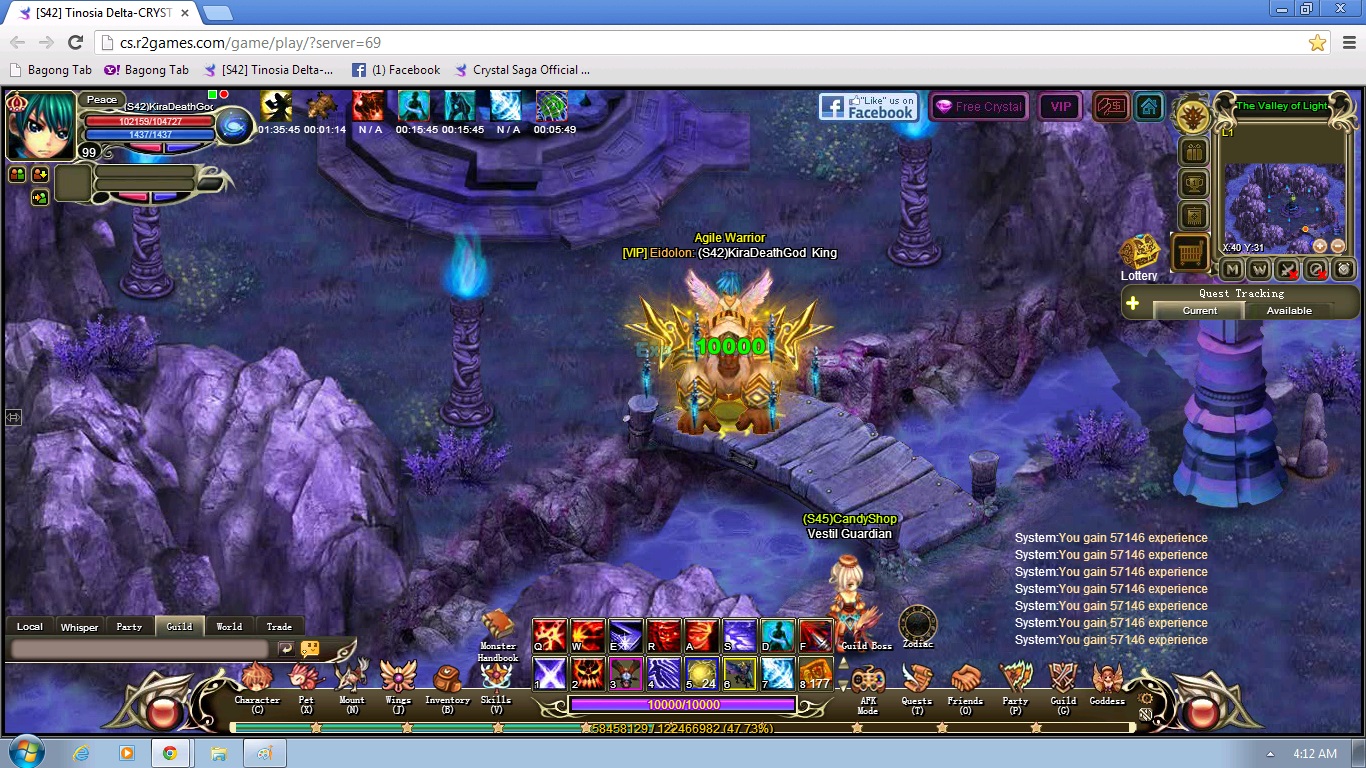
Task: Click the Free Crystal button
Action: (x=978, y=107)
